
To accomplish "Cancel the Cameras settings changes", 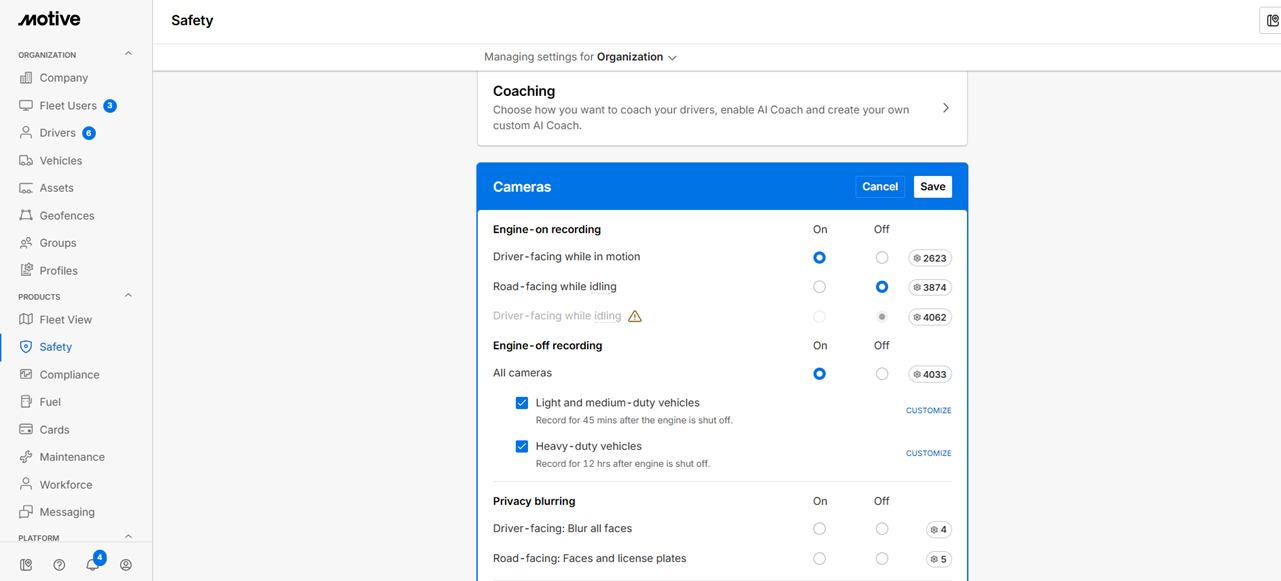I will [x=880, y=187].
